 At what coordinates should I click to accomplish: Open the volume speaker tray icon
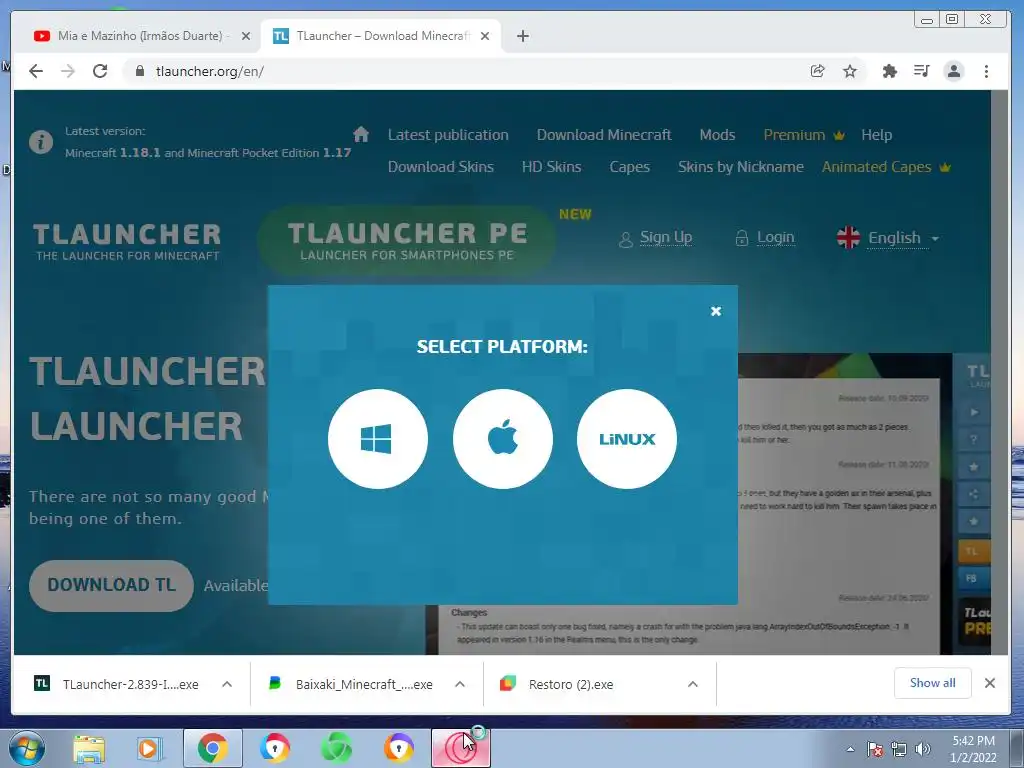click(x=923, y=749)
